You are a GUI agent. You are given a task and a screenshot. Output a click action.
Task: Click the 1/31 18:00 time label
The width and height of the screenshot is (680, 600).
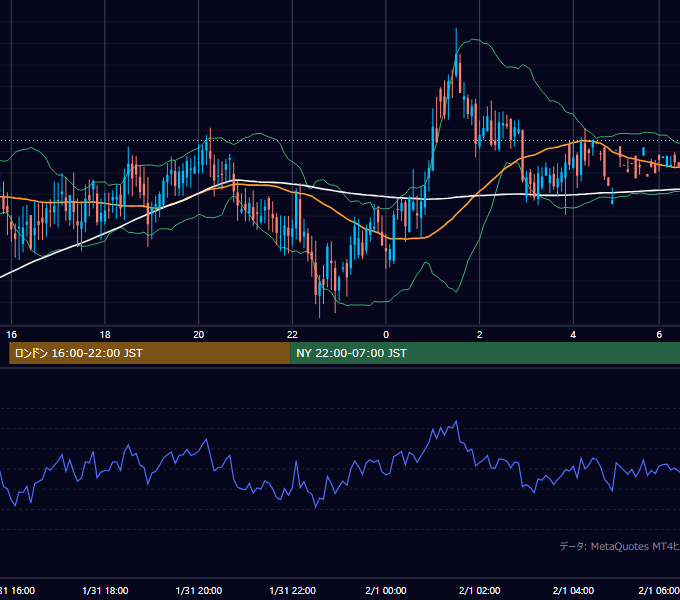point(105,590)
